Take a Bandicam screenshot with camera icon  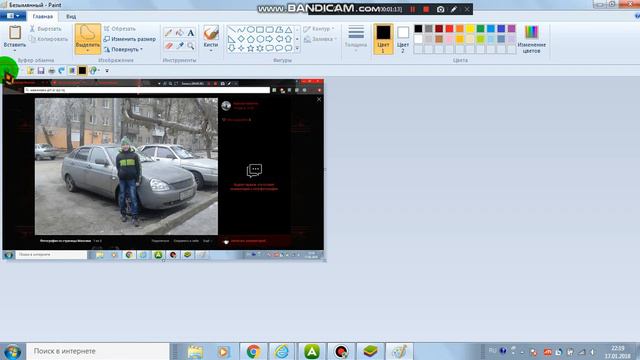click(440, 9)
